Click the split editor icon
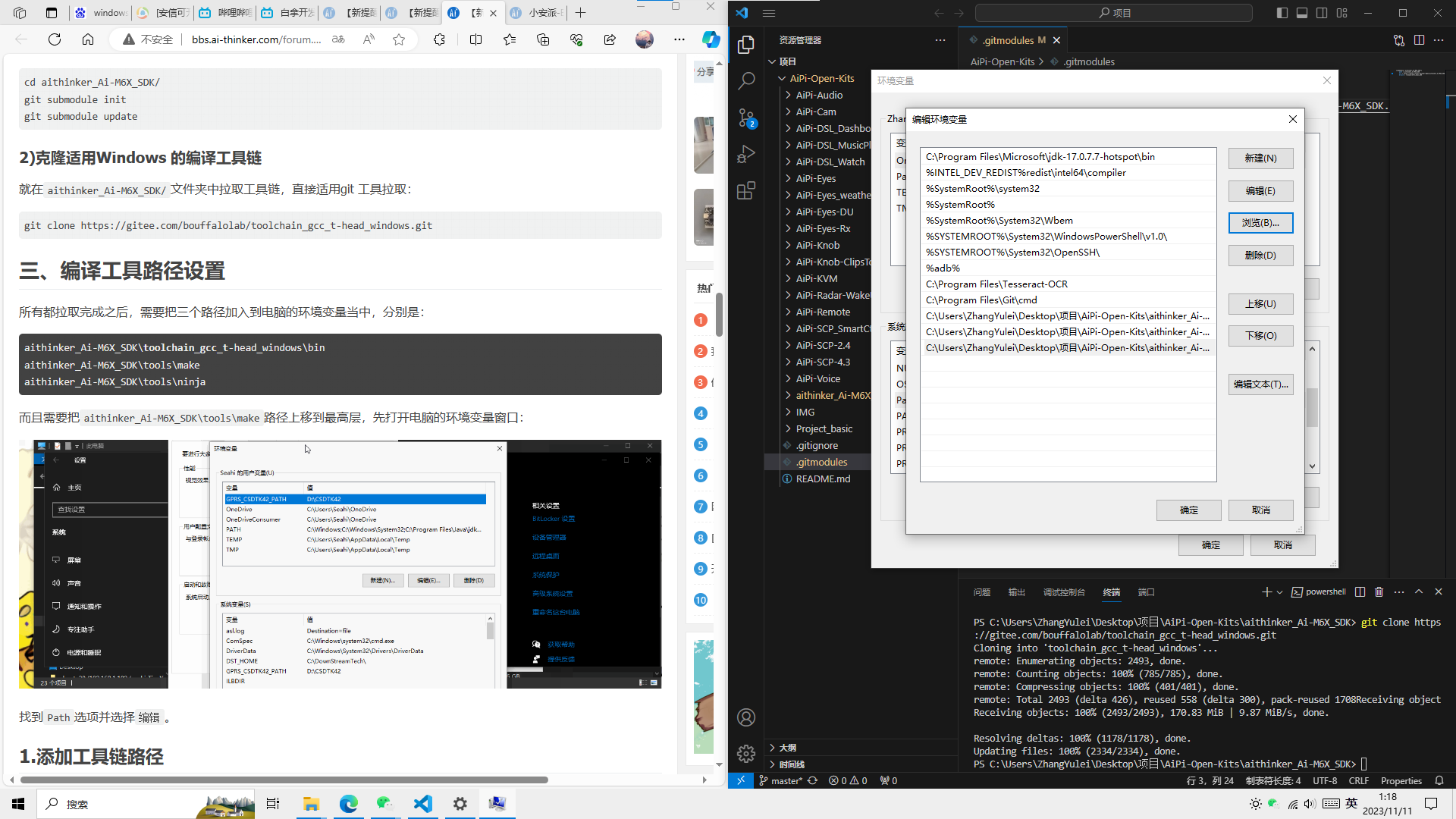 click(x=1419, y=40)
